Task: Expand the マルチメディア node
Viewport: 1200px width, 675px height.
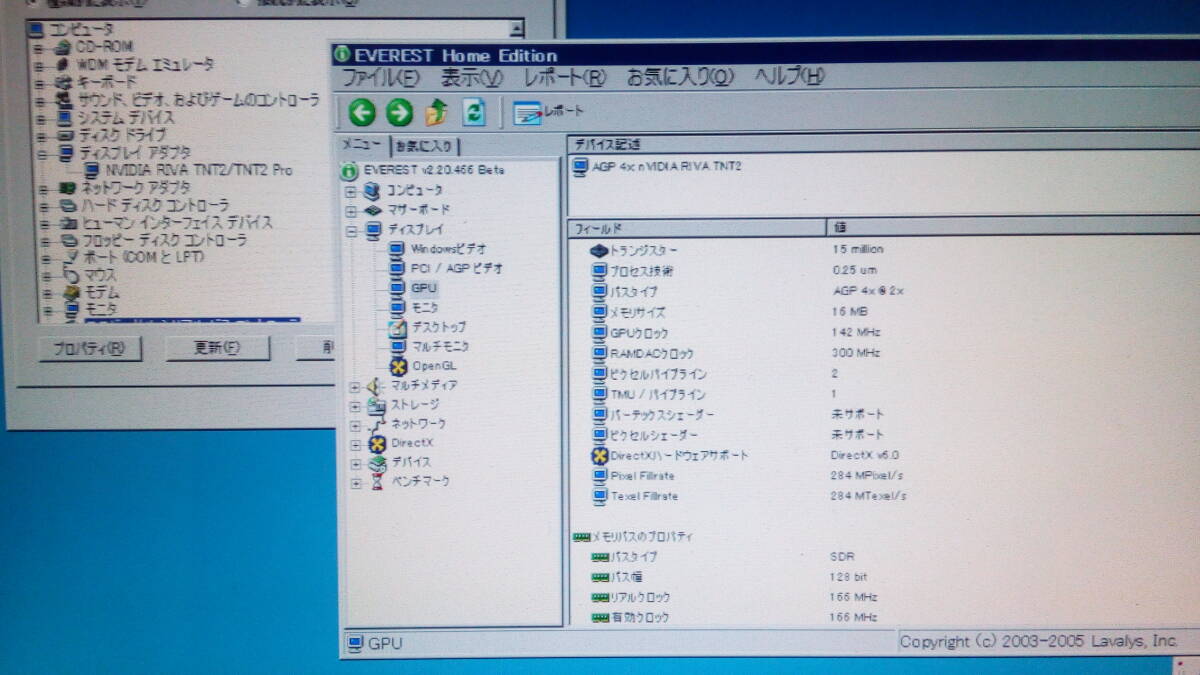Action: (356, 386)
